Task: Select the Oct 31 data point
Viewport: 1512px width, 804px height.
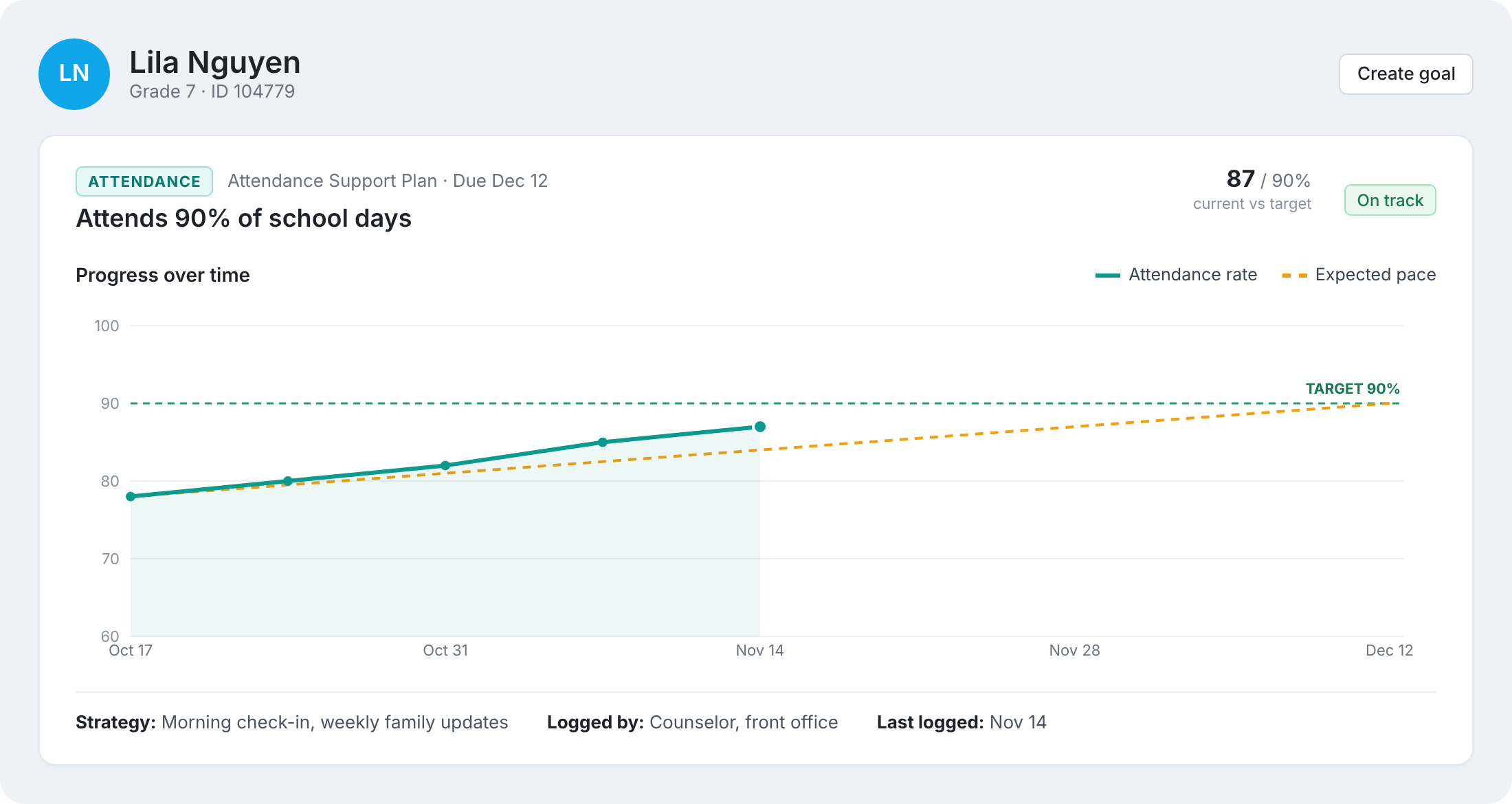Action: pyautogui.click(x=445, y=465)
